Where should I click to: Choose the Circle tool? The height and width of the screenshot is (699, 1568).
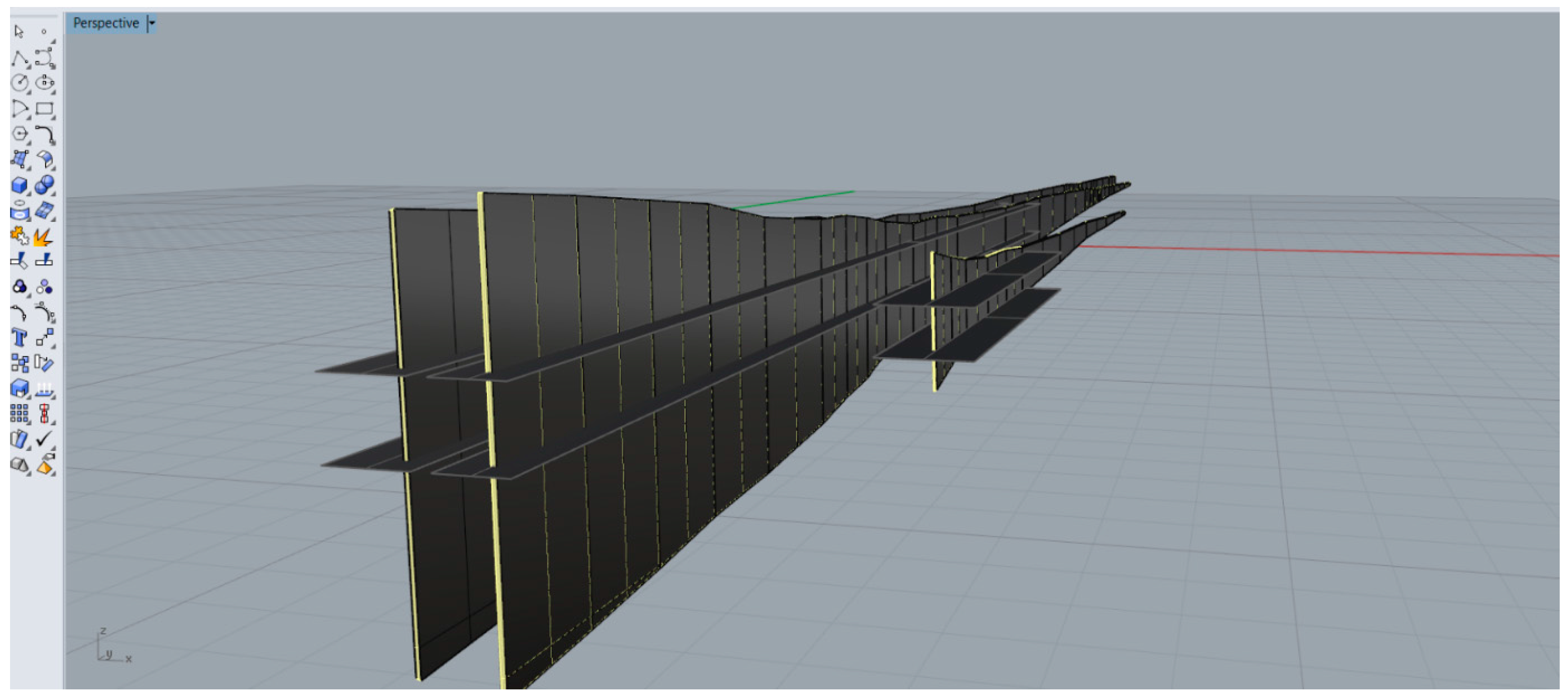tap(20, 83)
